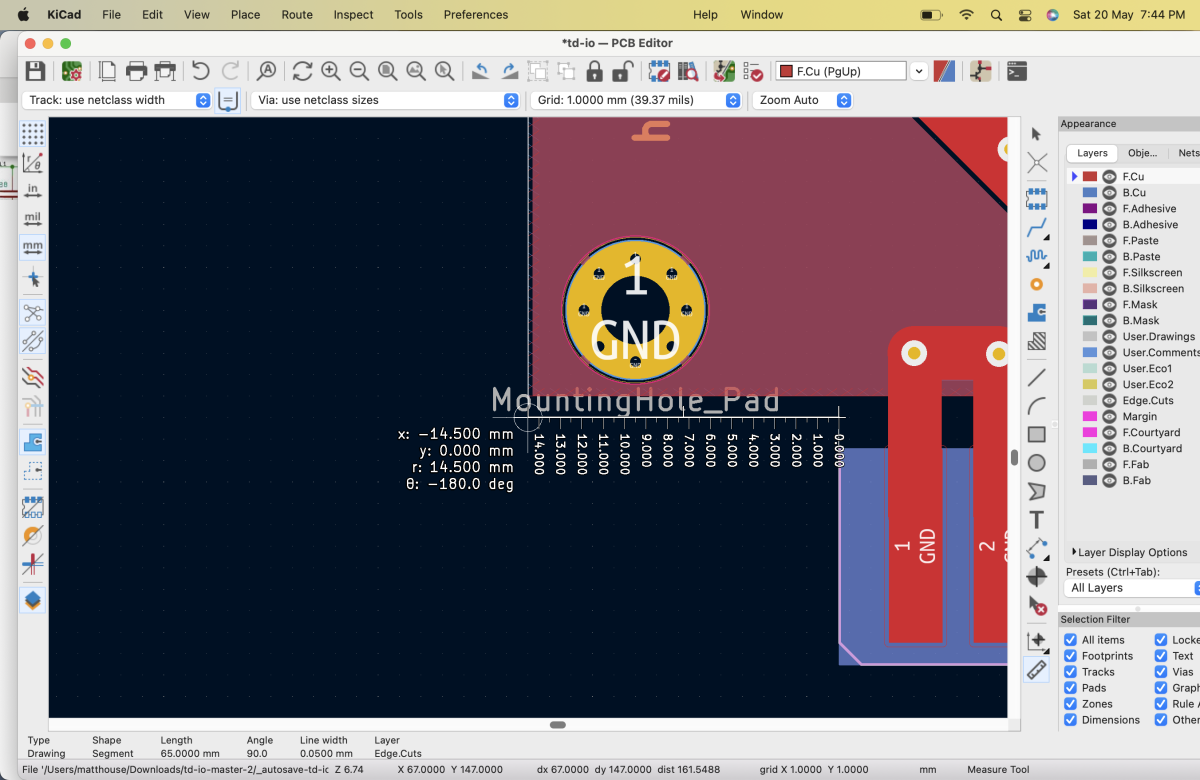Toggle the Zones filter checkbox
Viewport: 1200px width, 780px height.
click(x=1071, y=704)
